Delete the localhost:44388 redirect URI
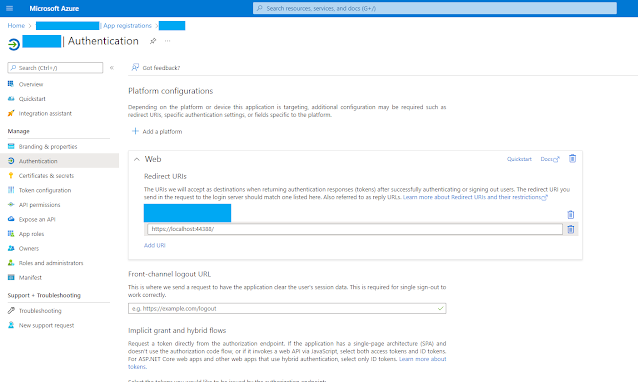 click(x=570, y=229)
